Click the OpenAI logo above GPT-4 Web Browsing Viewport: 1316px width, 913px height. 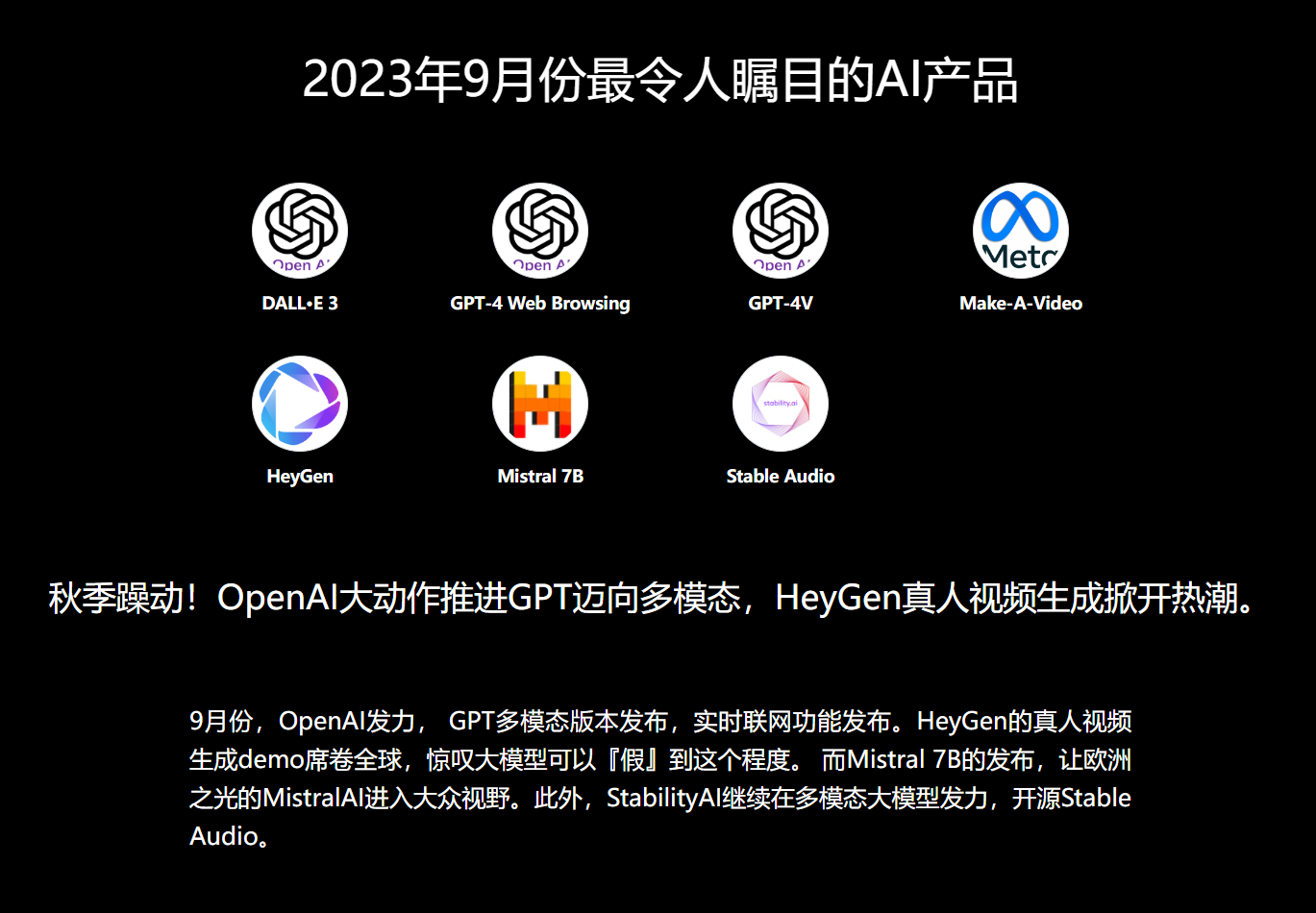coord(540,231)
